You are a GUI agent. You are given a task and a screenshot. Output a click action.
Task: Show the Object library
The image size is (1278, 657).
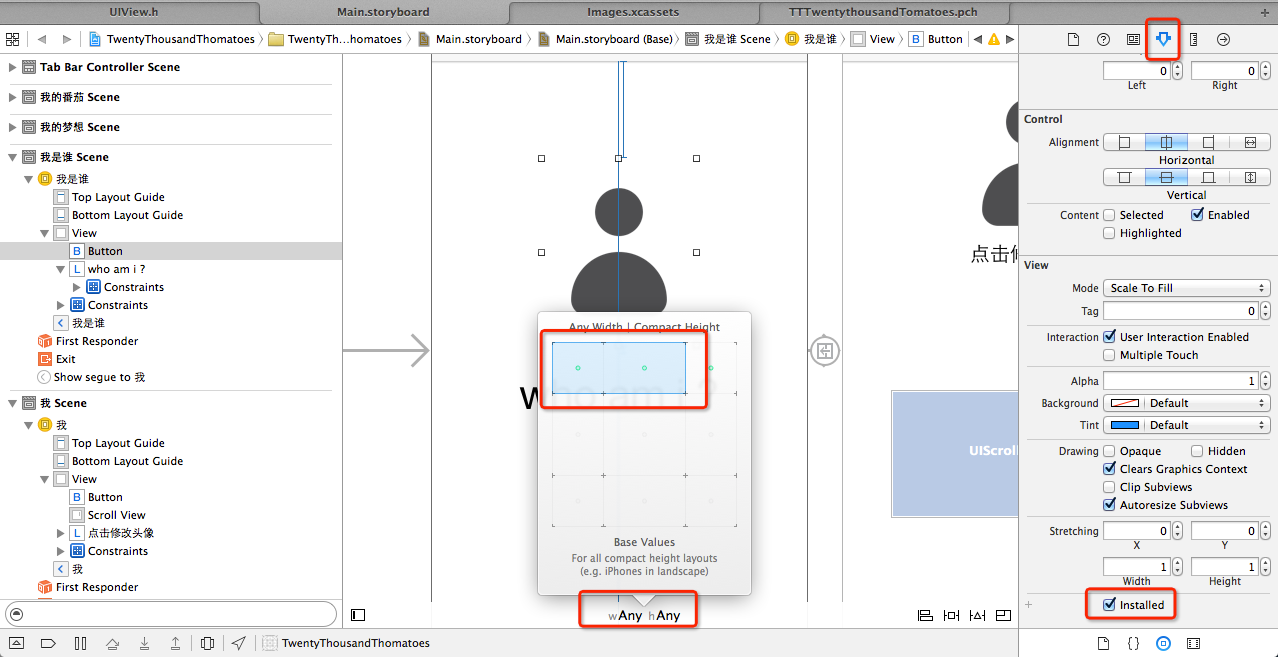1163,643
